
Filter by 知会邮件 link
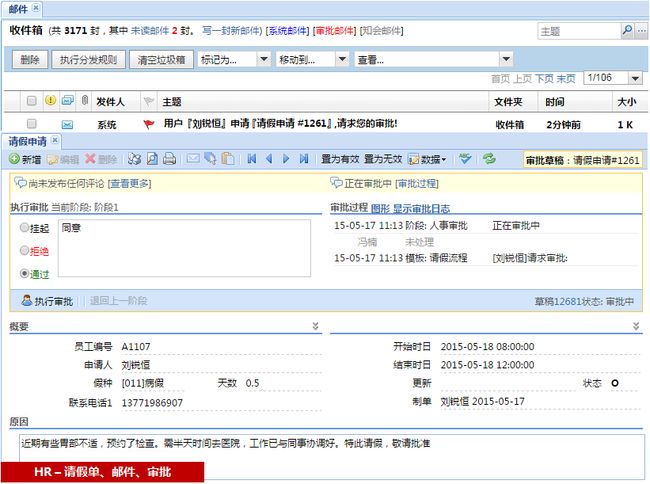[382, 30]
